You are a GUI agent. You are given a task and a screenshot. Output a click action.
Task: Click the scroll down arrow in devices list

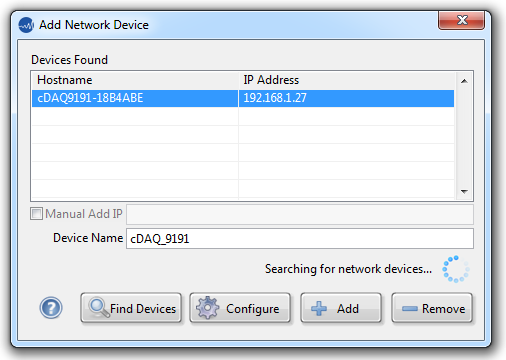click(464, 191)
